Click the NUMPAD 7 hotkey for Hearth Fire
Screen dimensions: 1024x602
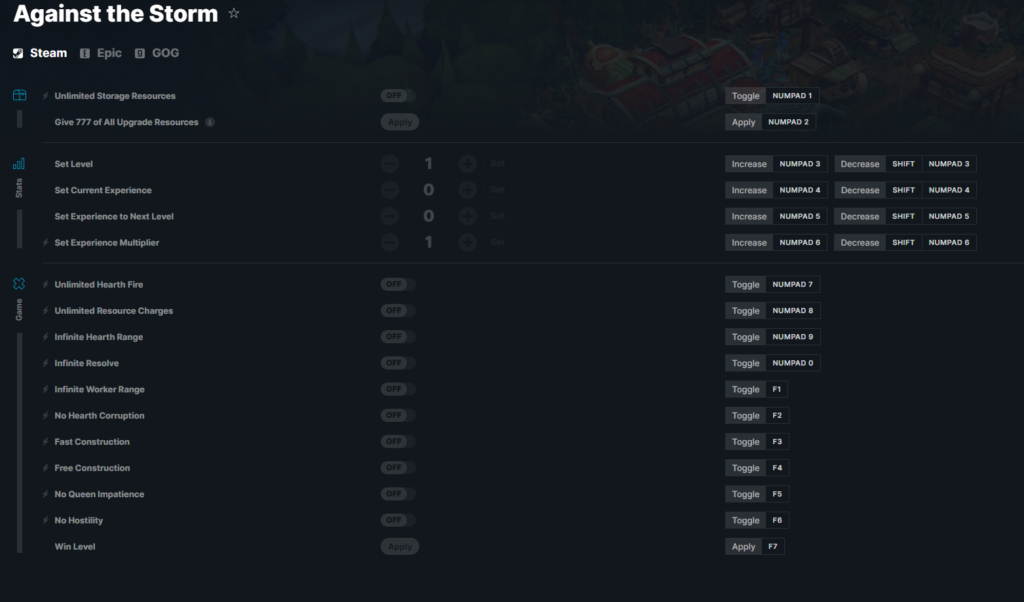point(792,285)
